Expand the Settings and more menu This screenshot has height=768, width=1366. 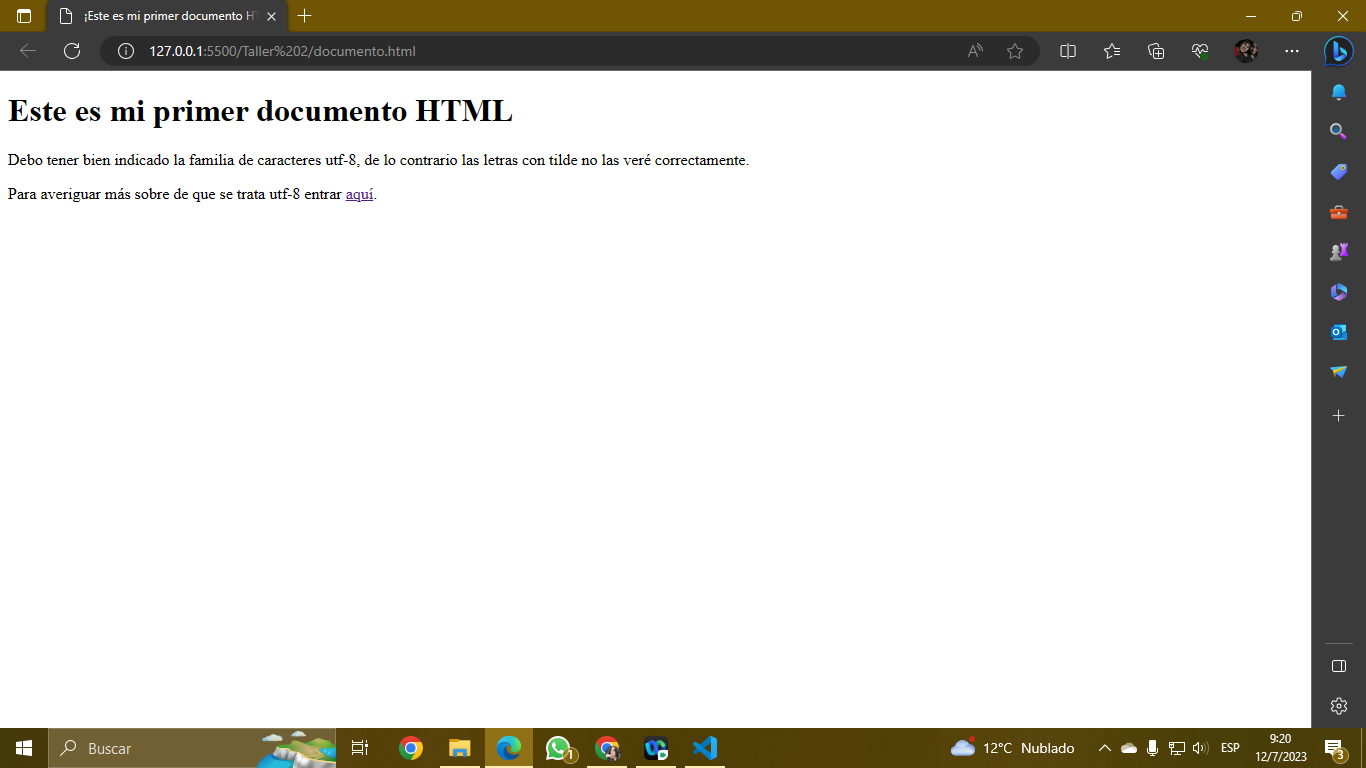[1292, 51]
